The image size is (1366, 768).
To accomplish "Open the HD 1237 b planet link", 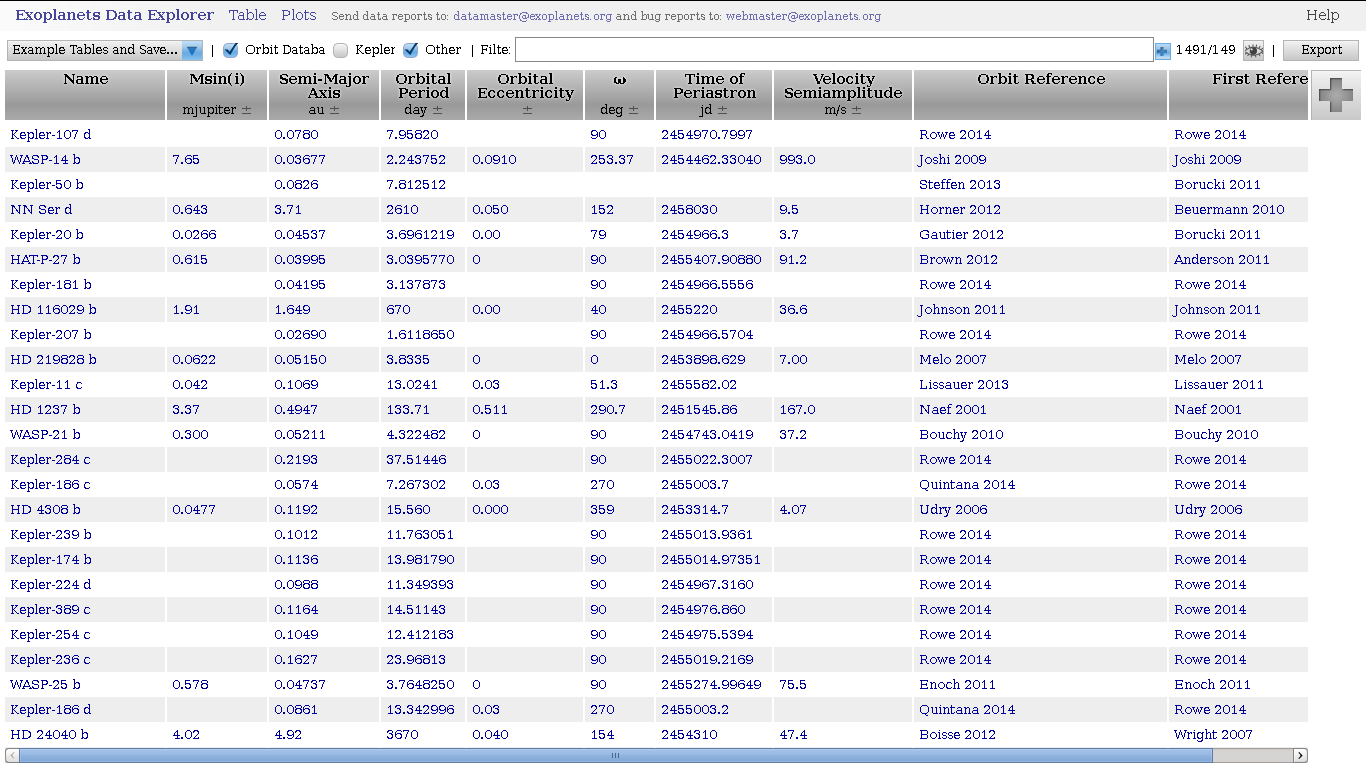I will [45, 409].
